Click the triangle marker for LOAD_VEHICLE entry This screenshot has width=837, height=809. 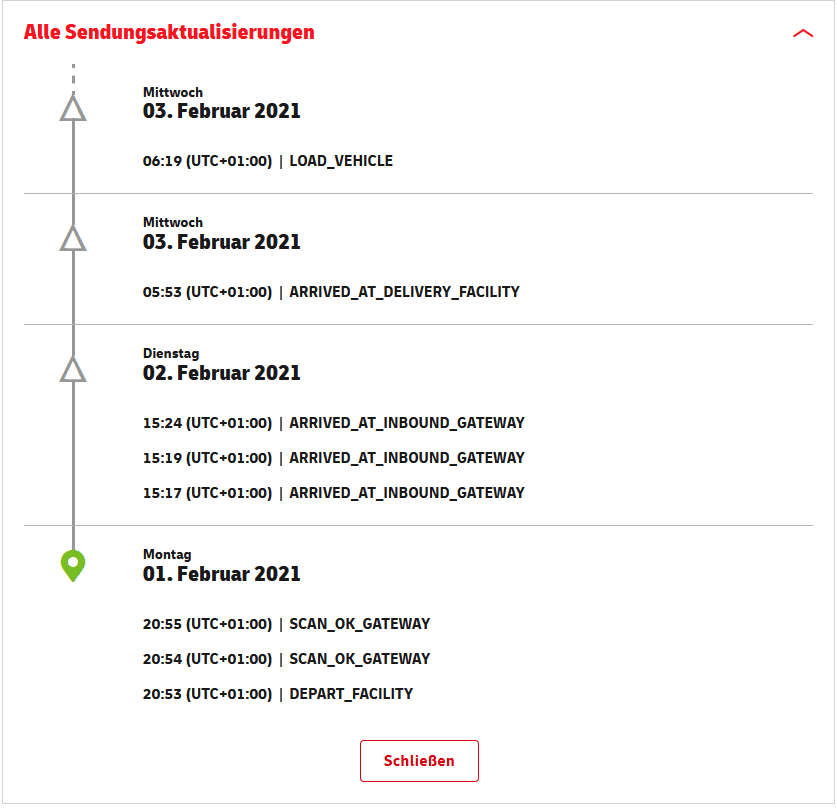73,108
